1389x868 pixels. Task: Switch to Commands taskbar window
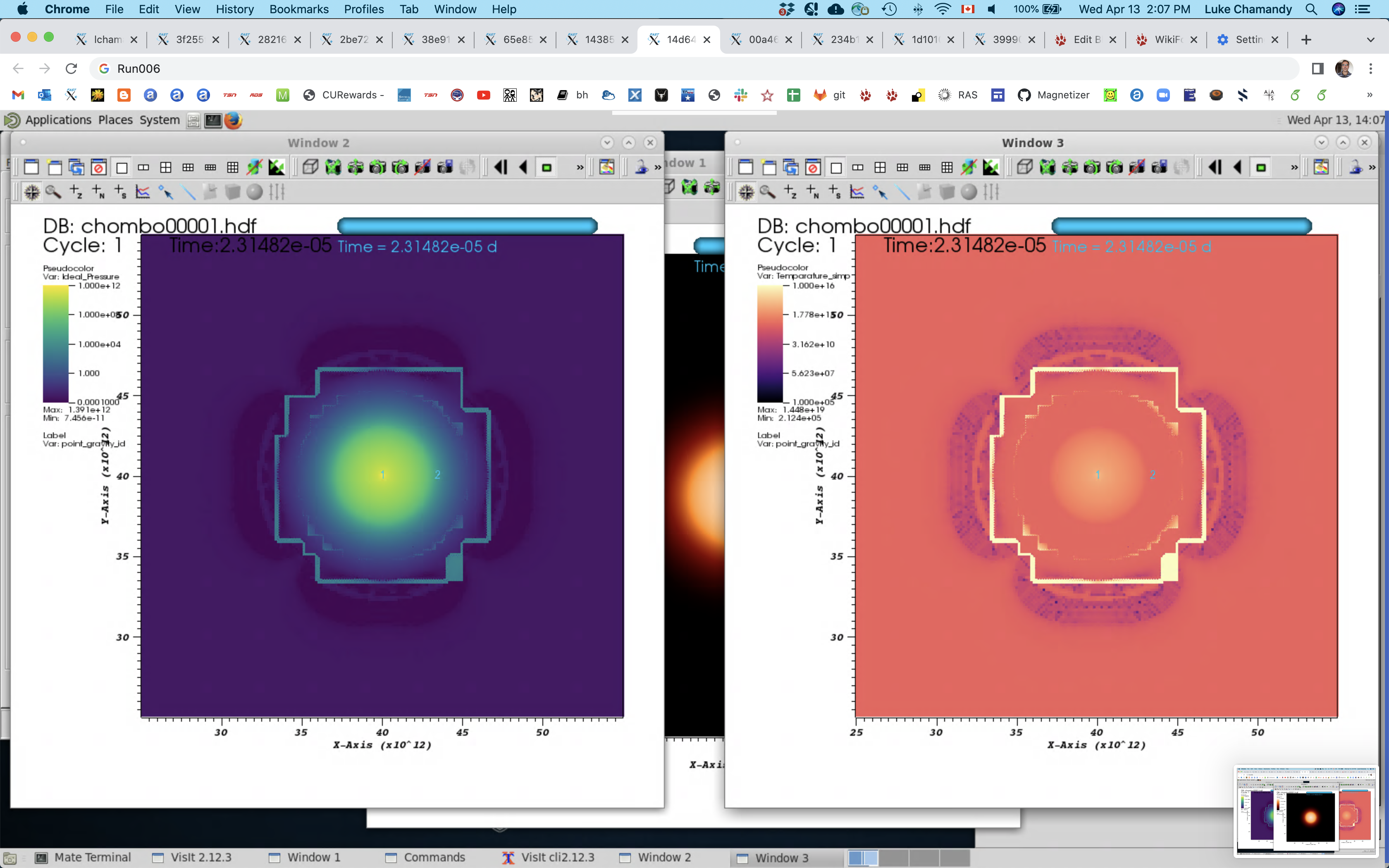pyautogui.click(x=426, y=858)
